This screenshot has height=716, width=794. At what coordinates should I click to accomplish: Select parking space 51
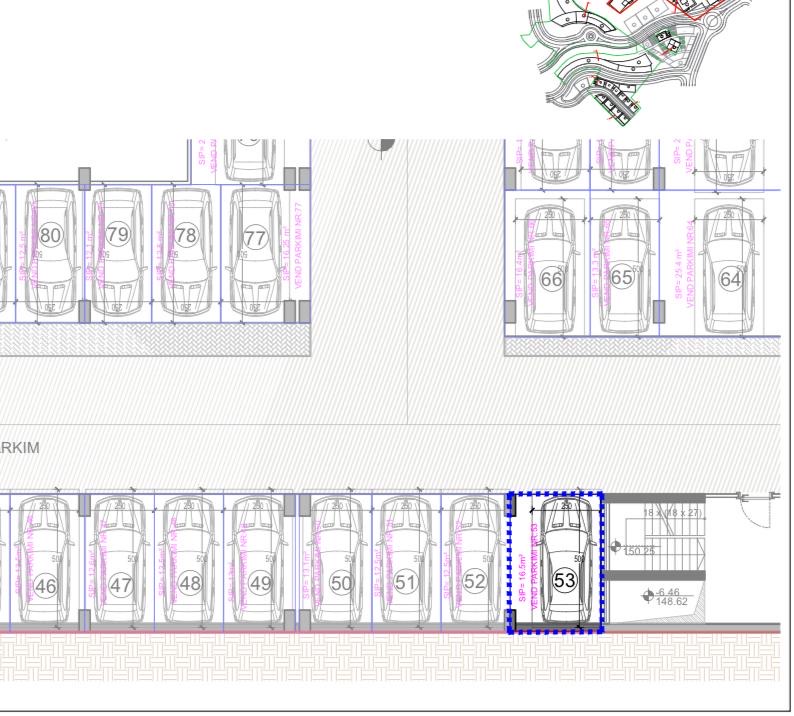coord(405,583)
